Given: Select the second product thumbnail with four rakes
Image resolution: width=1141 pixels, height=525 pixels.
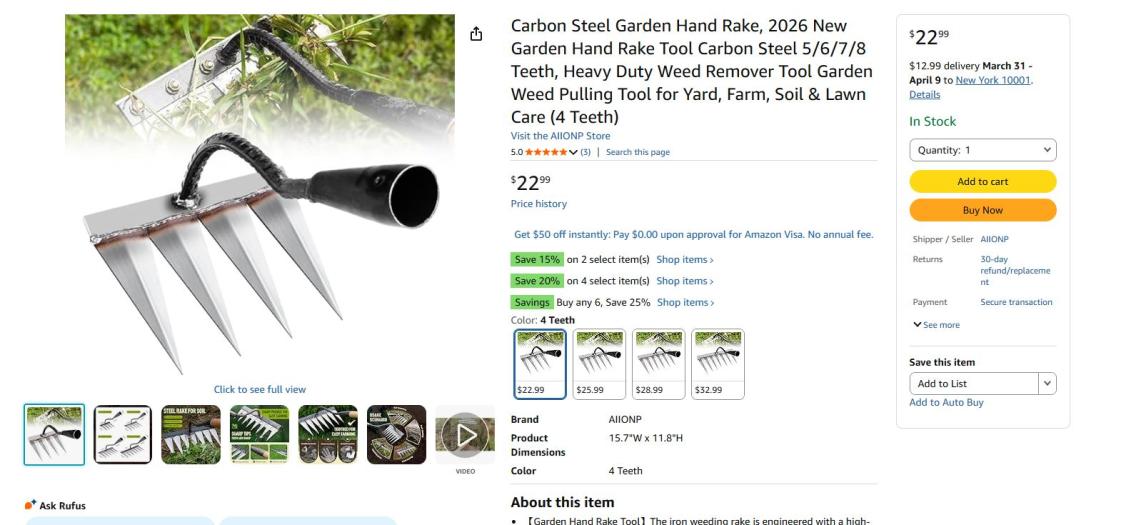Looking at the screenshot, I should (x=123, y=434).
